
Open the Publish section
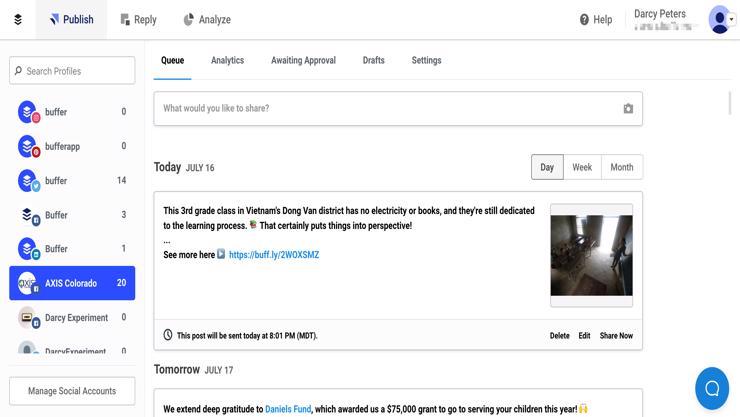tap(71, 19)
